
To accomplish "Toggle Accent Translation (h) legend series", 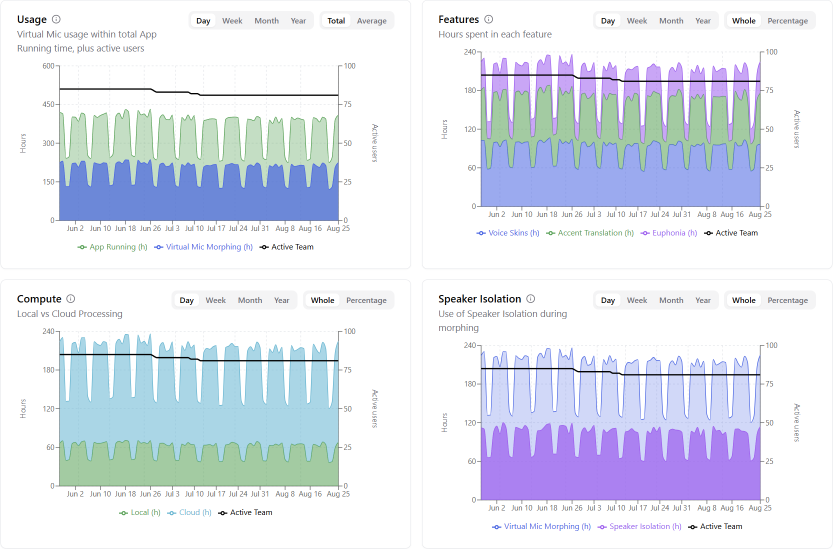I will 590,233.
